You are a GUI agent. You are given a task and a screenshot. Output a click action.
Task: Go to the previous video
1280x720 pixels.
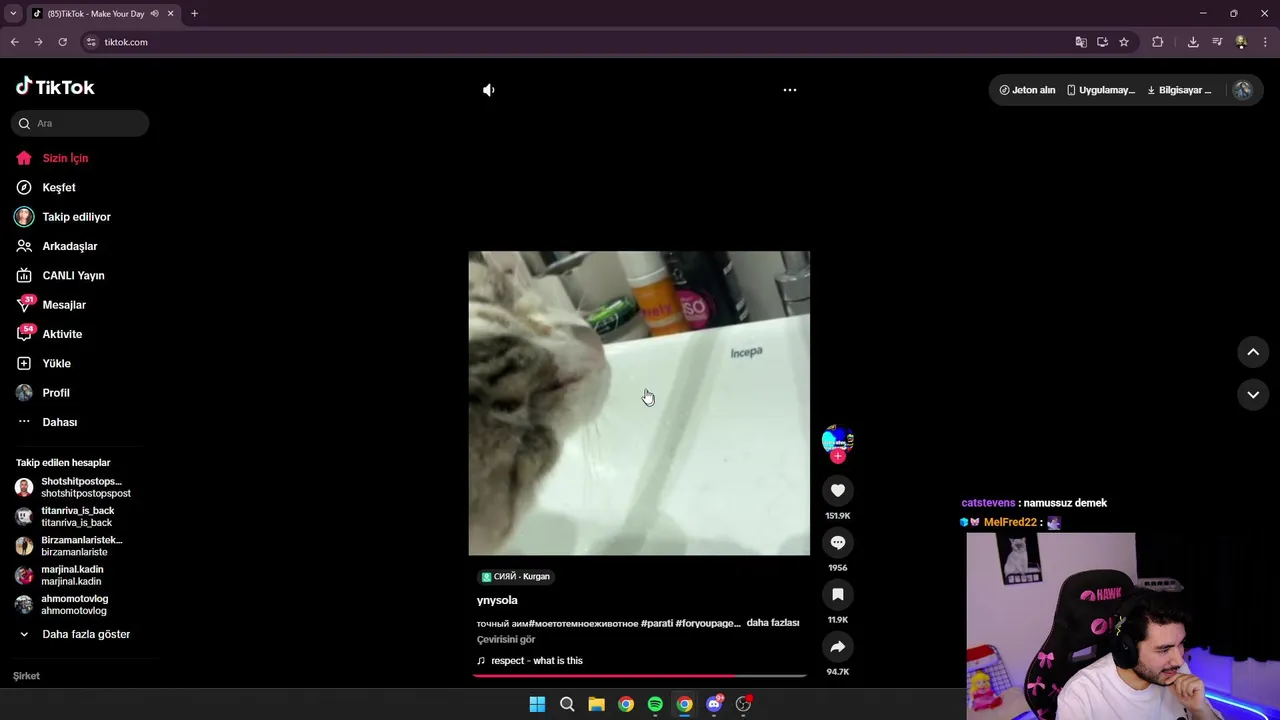pos(1253,352)
